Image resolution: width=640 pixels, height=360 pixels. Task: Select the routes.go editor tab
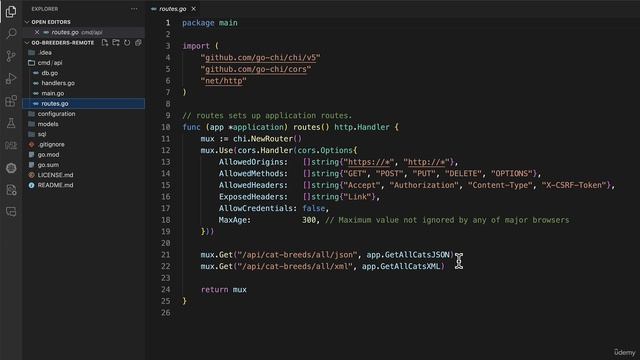point(173,9)
